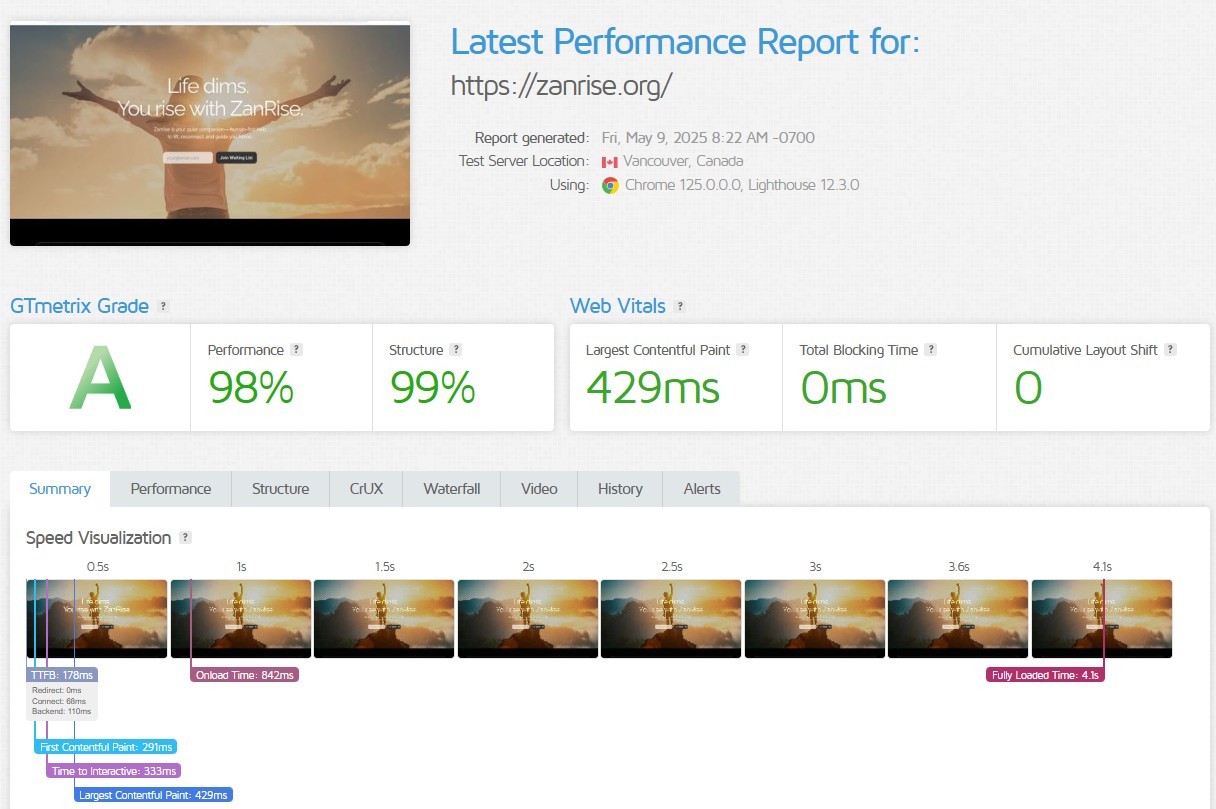Select the 2s filmstrip frame
The image size is (1216, 809).
(528, 619)
